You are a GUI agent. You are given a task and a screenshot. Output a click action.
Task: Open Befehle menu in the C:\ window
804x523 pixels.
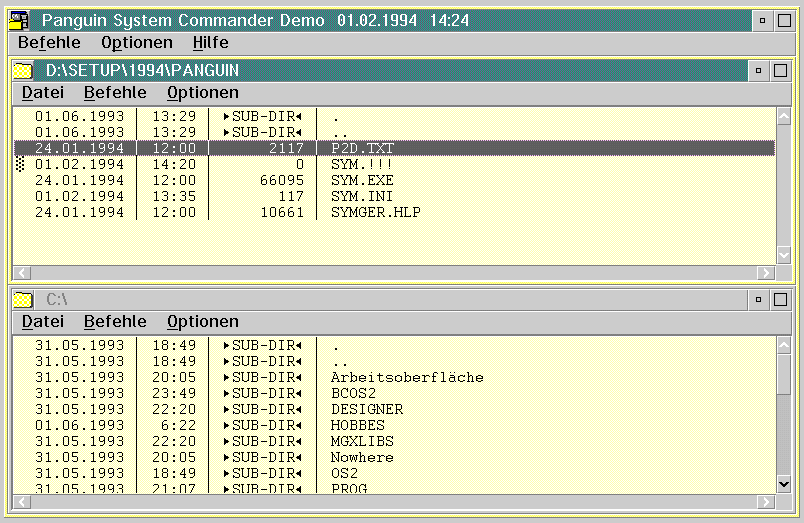[x=115, y=321]
